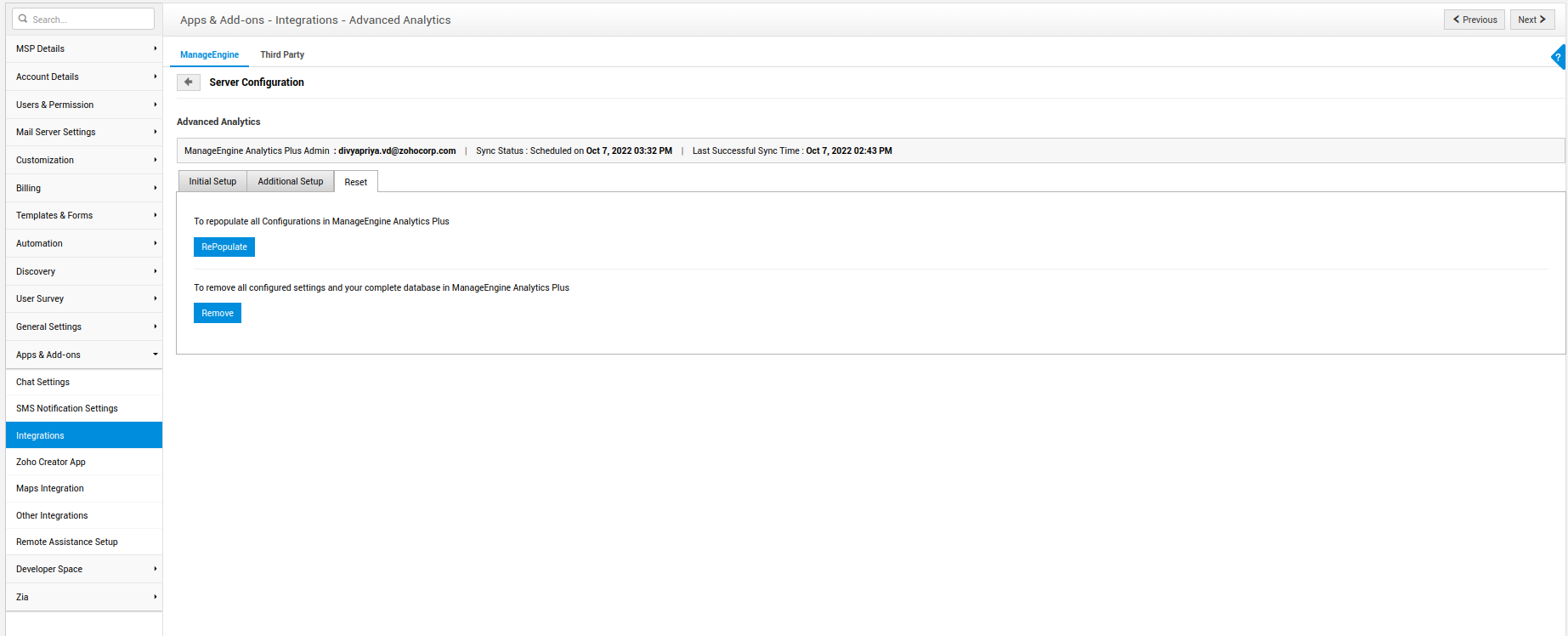Viewport: 1568px width, 636px height.
Task: Expand the MSP Details menu
Action: [84, 48]
